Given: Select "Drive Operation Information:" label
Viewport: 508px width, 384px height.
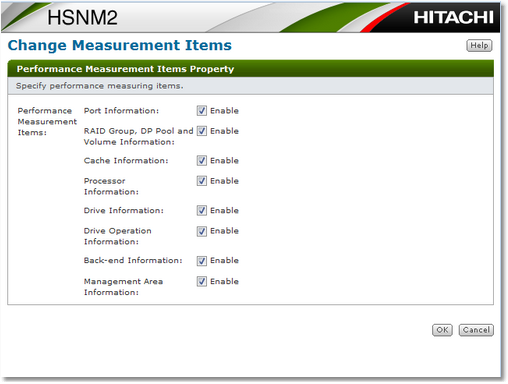Looking at the screenshot, I should 117,236.
